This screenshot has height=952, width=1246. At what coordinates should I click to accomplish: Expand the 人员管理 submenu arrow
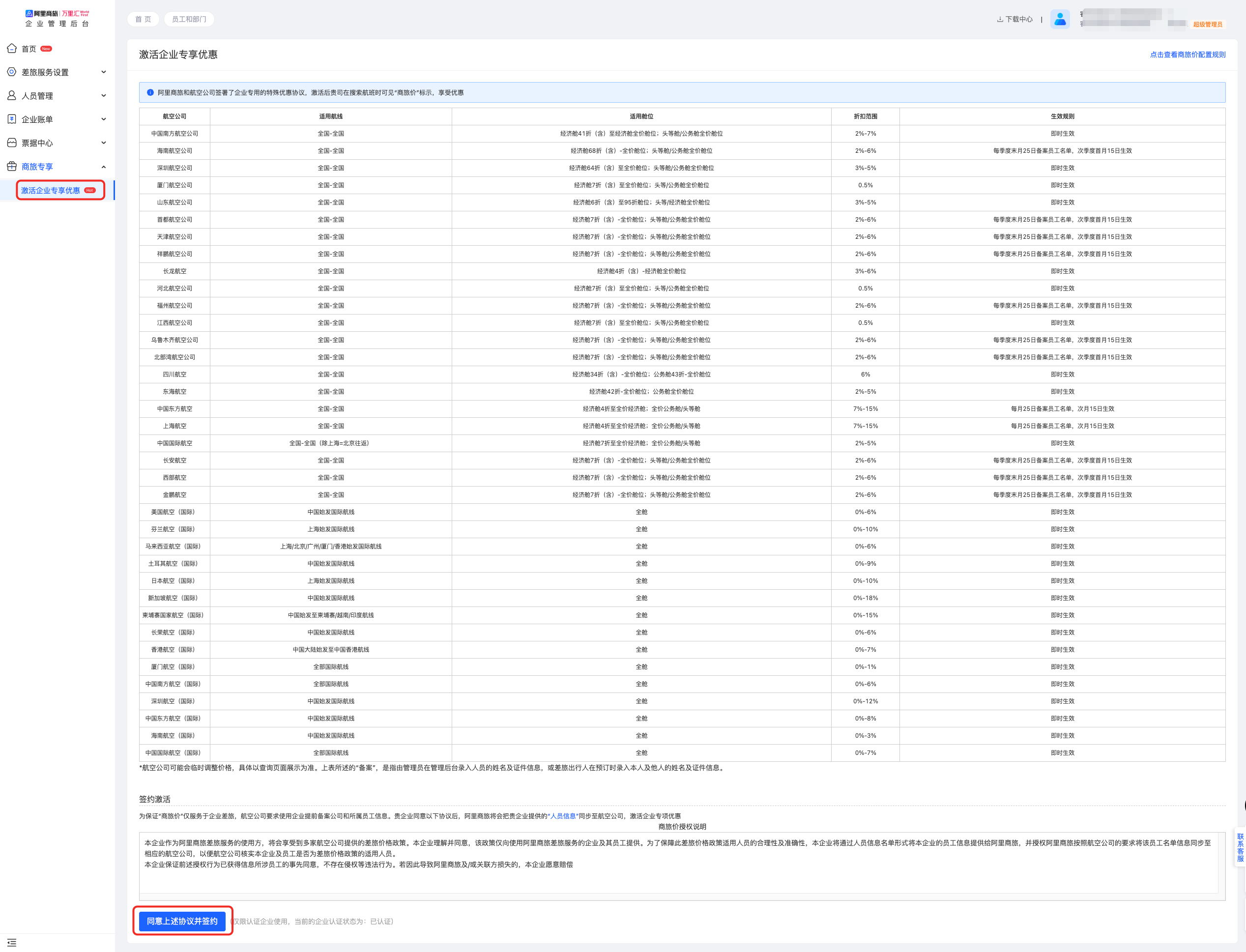pyautogui.click(x=104, y=96)
